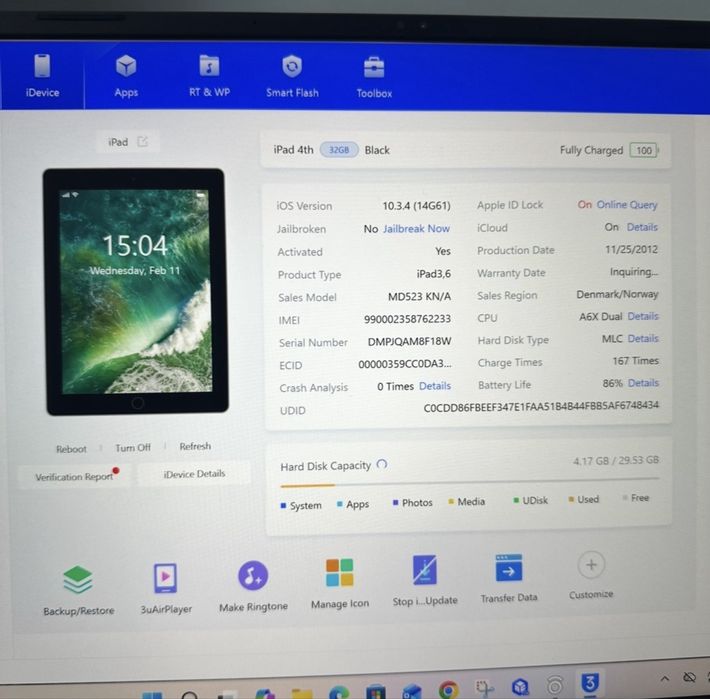
Task: Click the Reboot button
Action: tap(71, 449)
